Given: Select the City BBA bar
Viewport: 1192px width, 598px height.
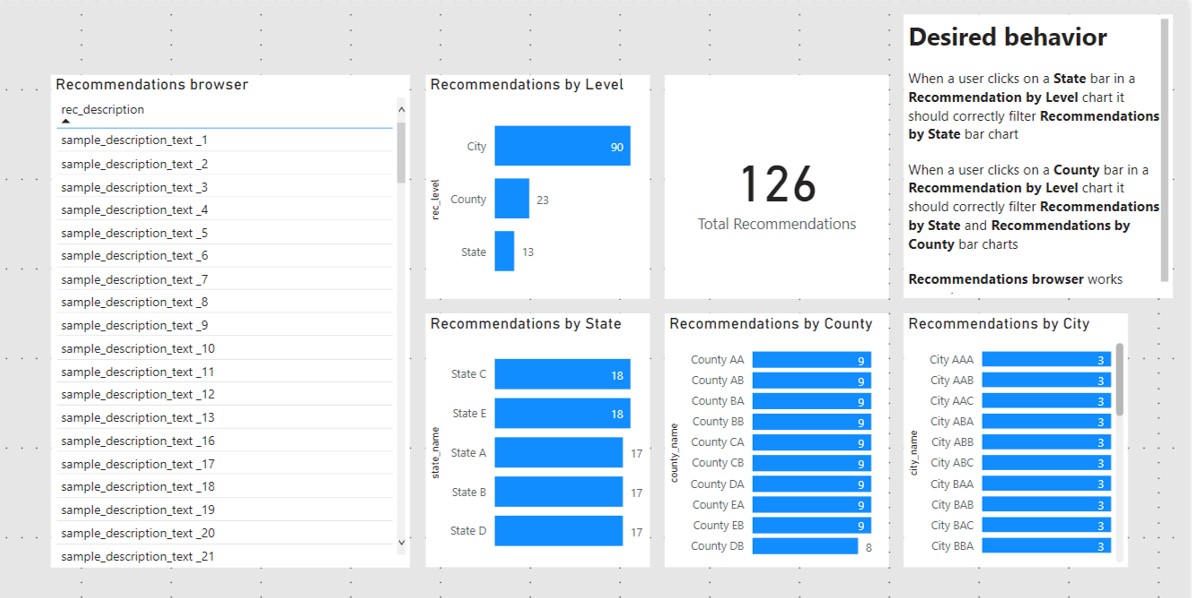Looking at the screenshot, I should (1046, 546).
